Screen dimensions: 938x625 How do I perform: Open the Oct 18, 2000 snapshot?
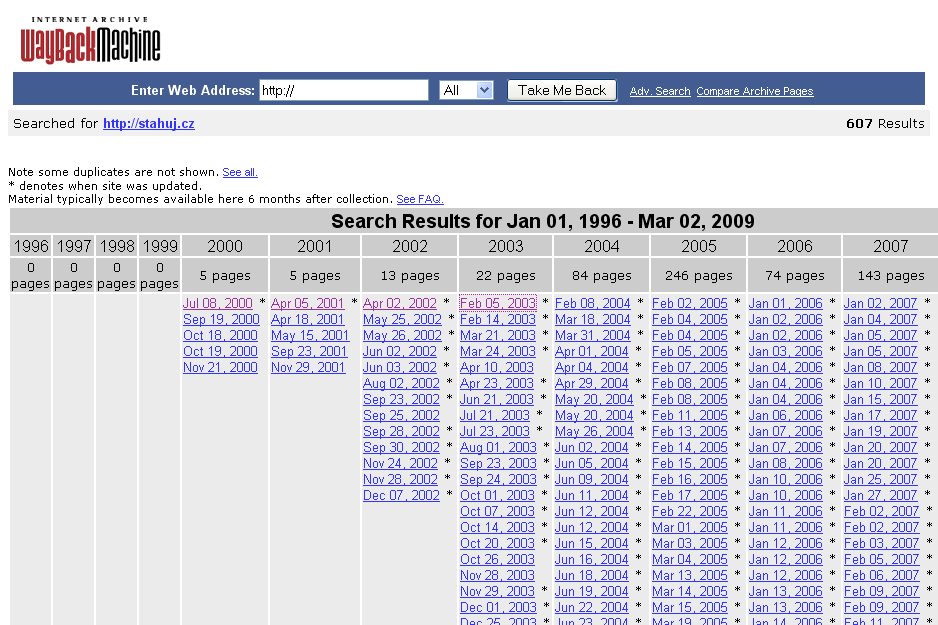pyautogui.click(x=220, y=336)
